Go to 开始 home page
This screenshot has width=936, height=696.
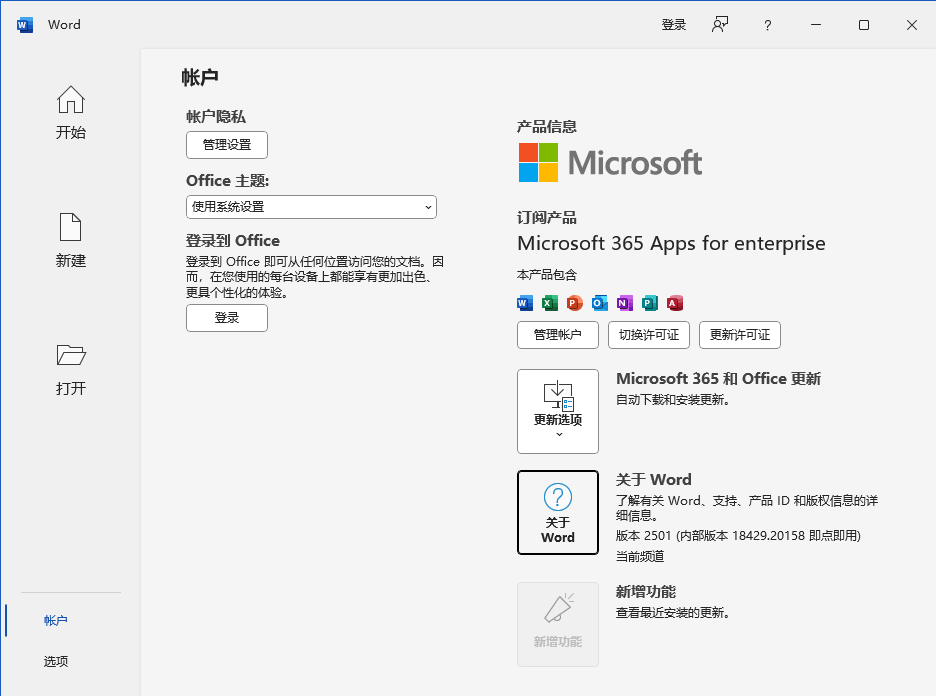click(x=70, y=112)
